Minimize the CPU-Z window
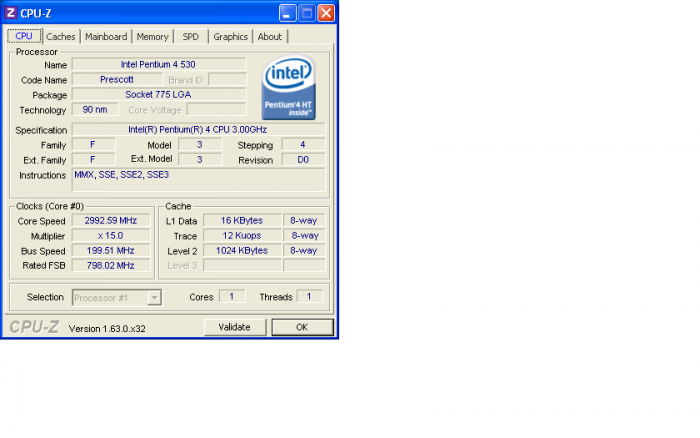Image resolution: width=700 pixels, height=438 pixels. point(288,13)
